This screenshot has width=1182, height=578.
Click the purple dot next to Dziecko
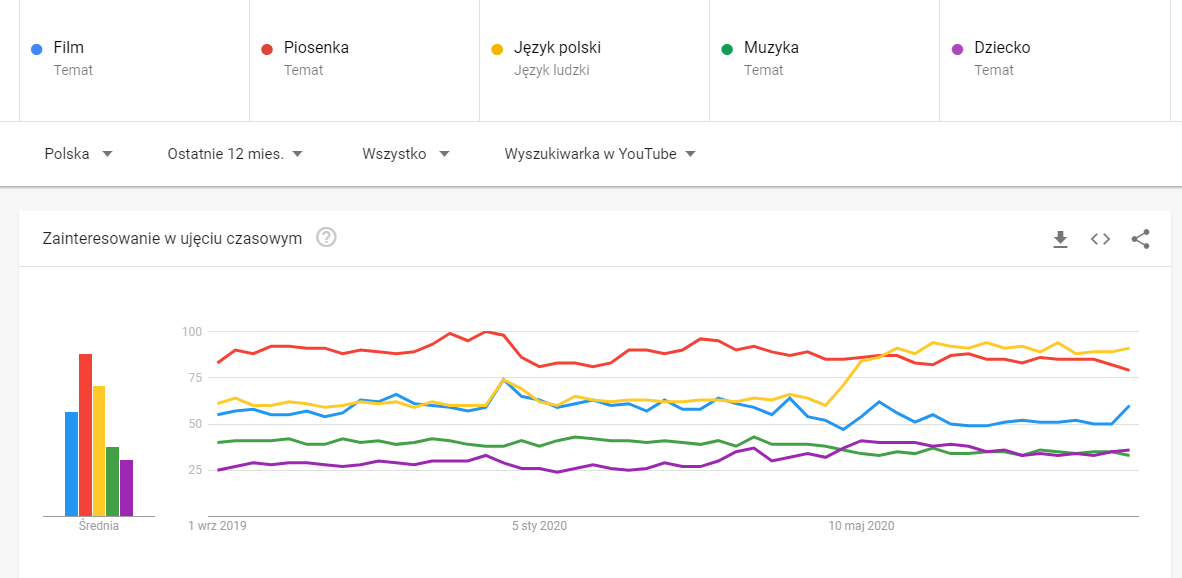tap(957, 48)
